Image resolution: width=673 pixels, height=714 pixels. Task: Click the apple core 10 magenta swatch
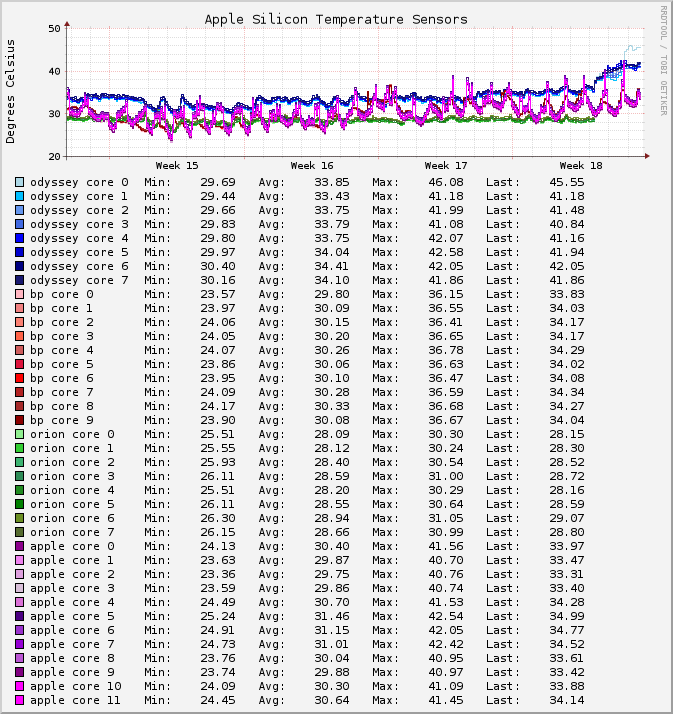(20, 686)
